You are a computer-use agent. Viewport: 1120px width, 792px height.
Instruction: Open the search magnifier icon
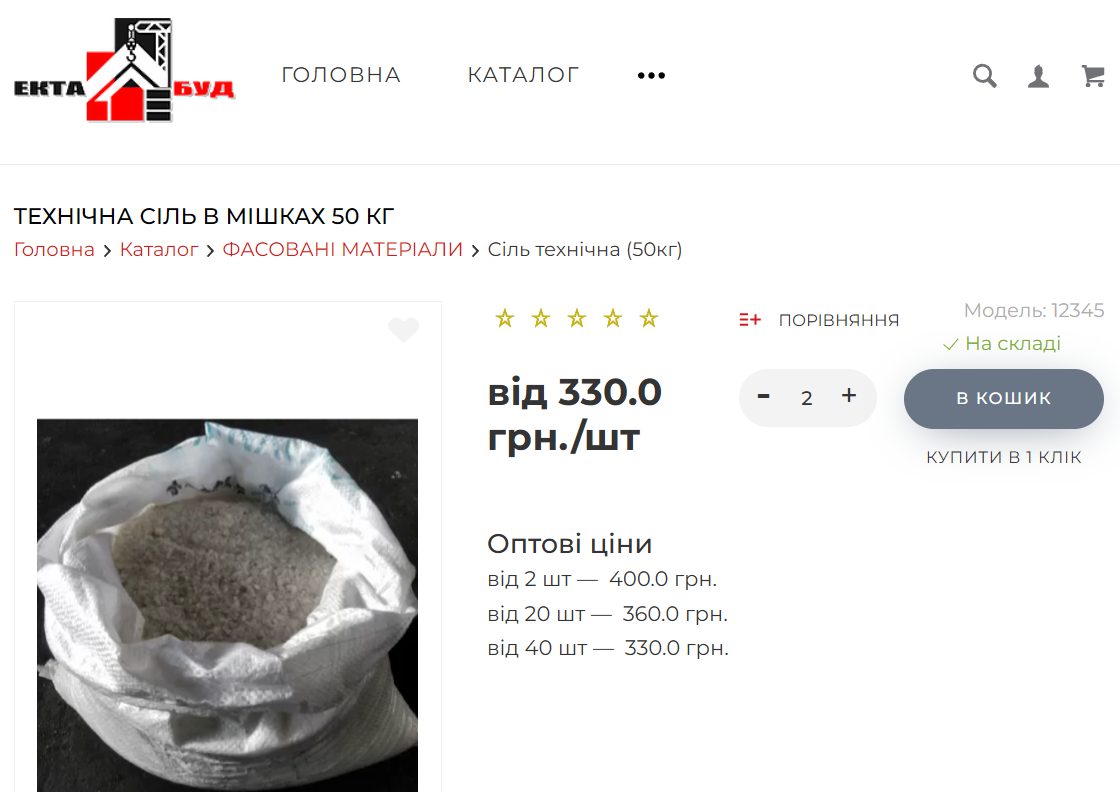click(984, 76)
